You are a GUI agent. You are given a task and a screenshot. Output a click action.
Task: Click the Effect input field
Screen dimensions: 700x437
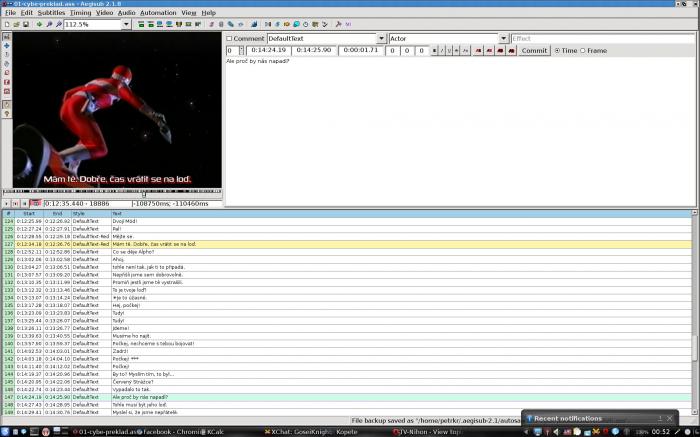(603, 38)
